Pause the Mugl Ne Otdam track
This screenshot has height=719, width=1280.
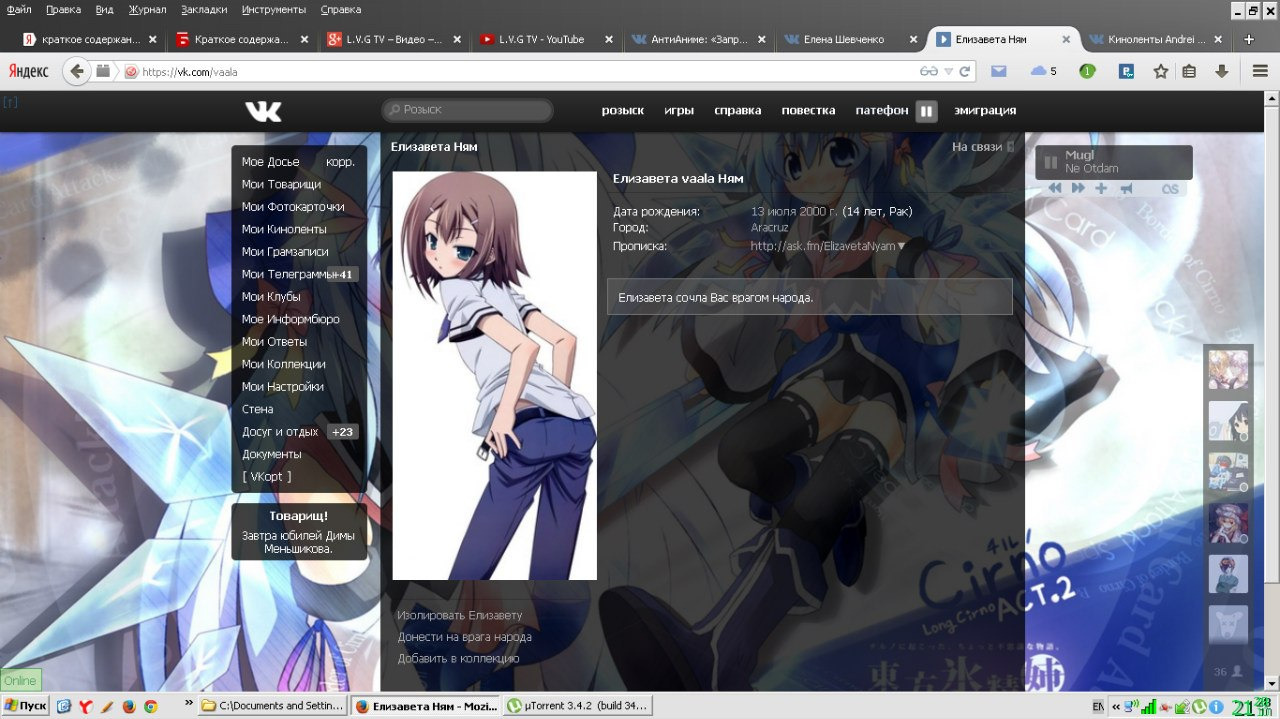[x=1051, y=162]
